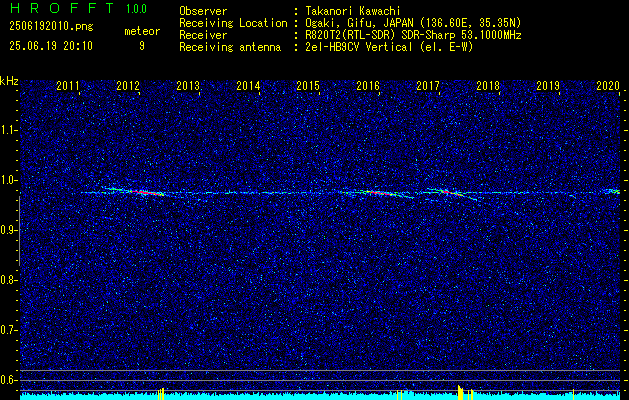Click the HROFFT title text
This screenshot has width=629, height=400.
62,8
